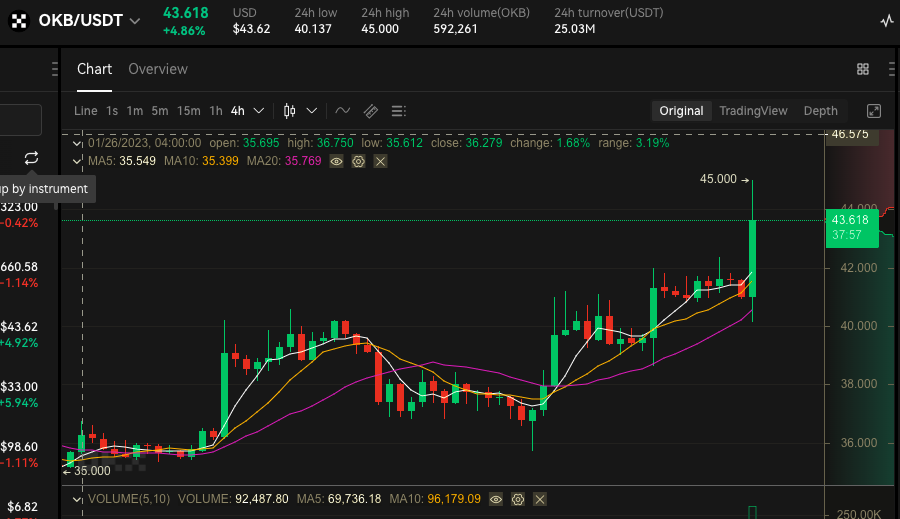
Task: Expand the timeframe dropdown arrow after 4h
Action: [x=259, y=111]
